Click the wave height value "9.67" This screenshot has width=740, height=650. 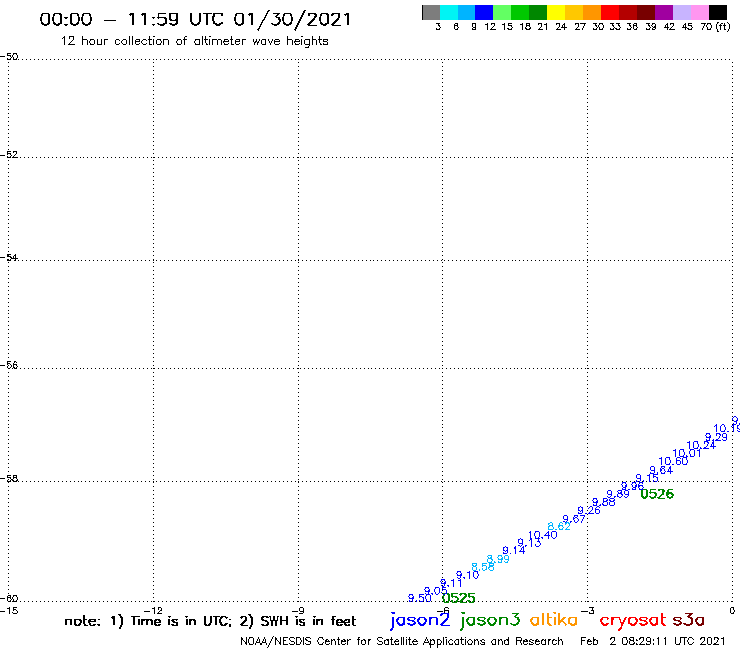click(x=574, y=519)
